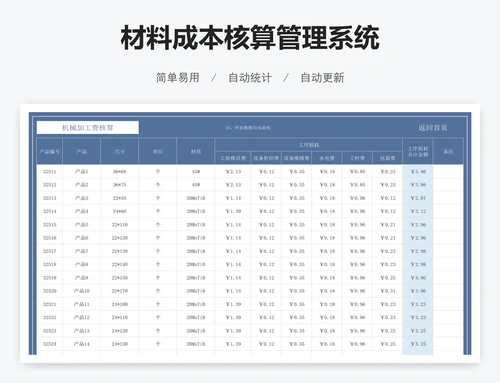Select the 产品13 name cell
The height and width of the screenshot is (383, 500).
tap(81, 331)
